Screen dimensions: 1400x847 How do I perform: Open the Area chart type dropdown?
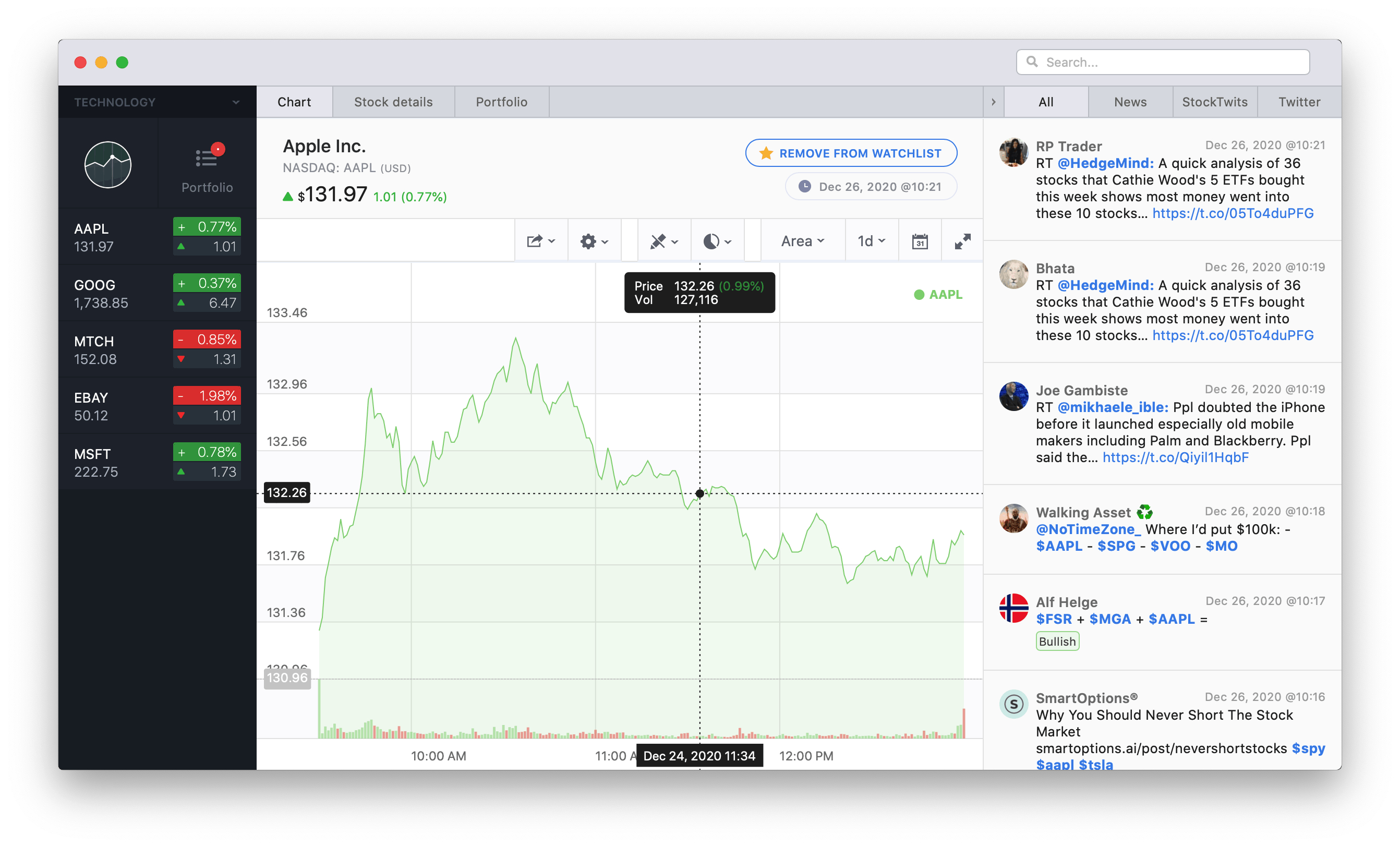click(802, 241)
